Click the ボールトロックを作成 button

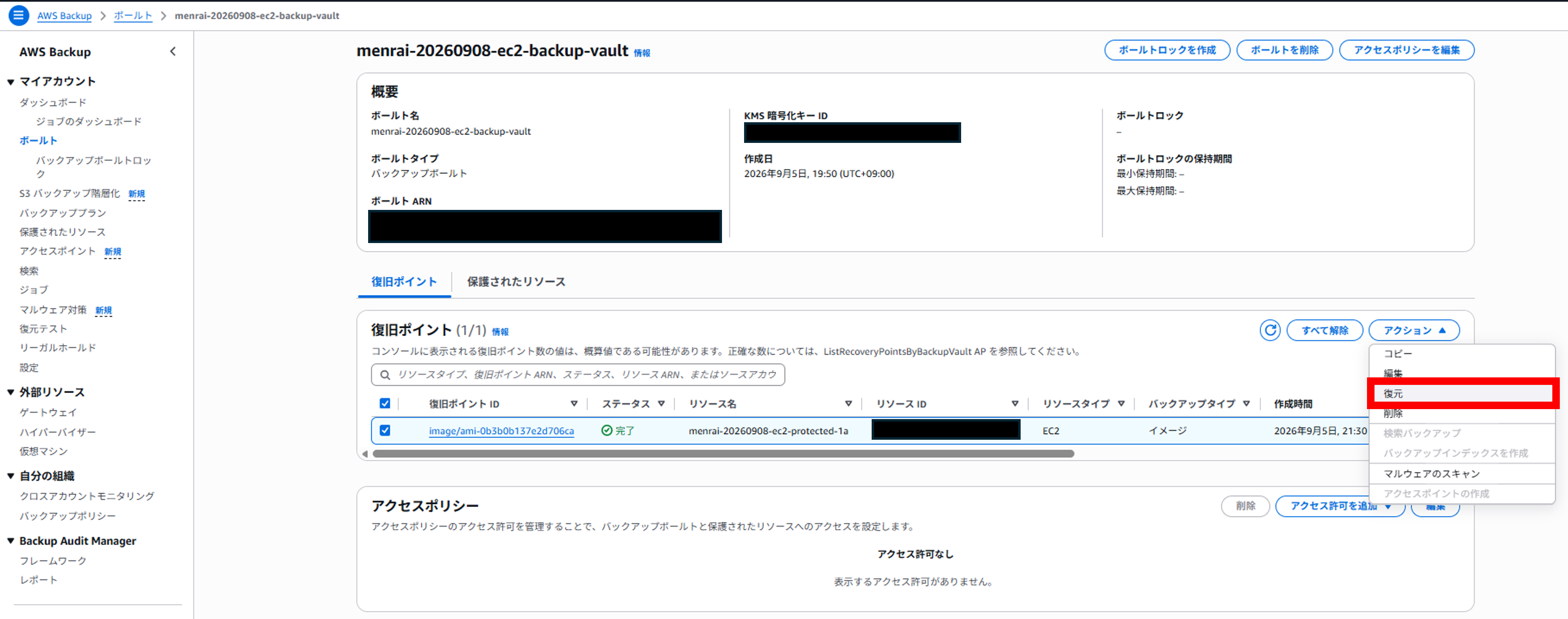click(1167, 50)
